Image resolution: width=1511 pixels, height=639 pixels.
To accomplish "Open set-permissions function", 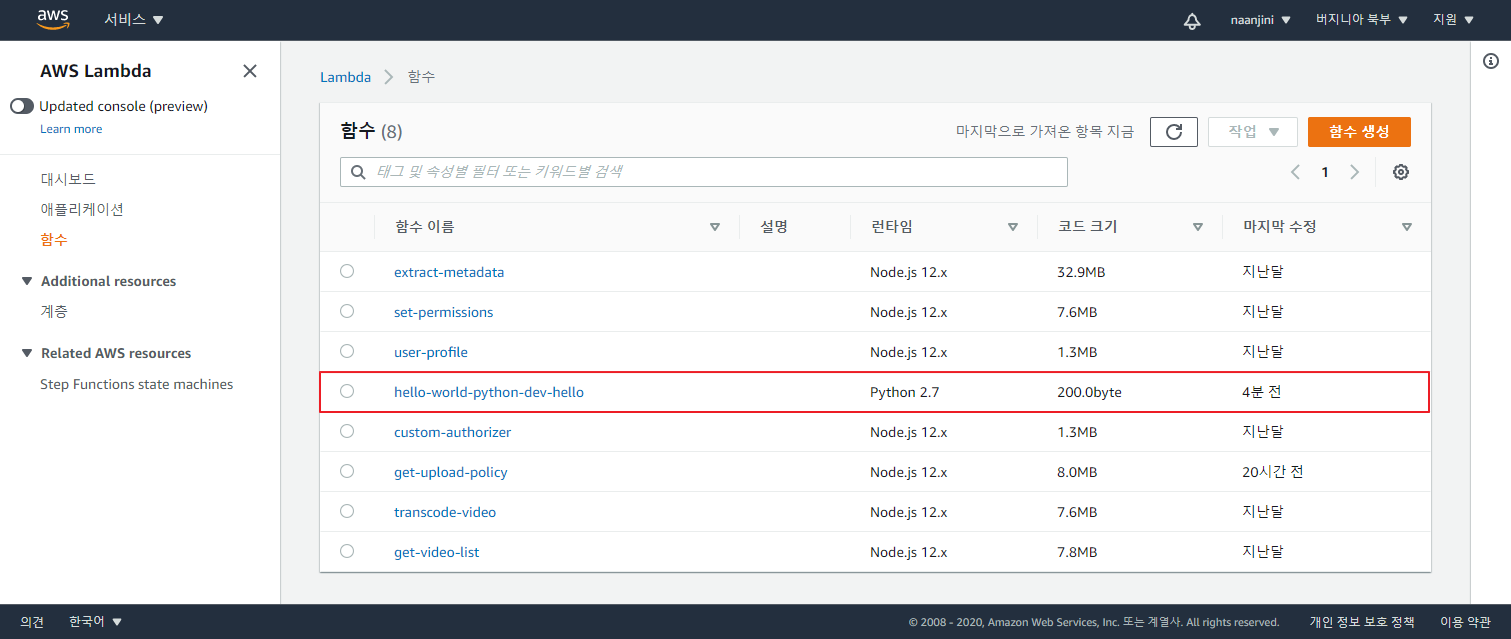I will click(x=444, y=312).
